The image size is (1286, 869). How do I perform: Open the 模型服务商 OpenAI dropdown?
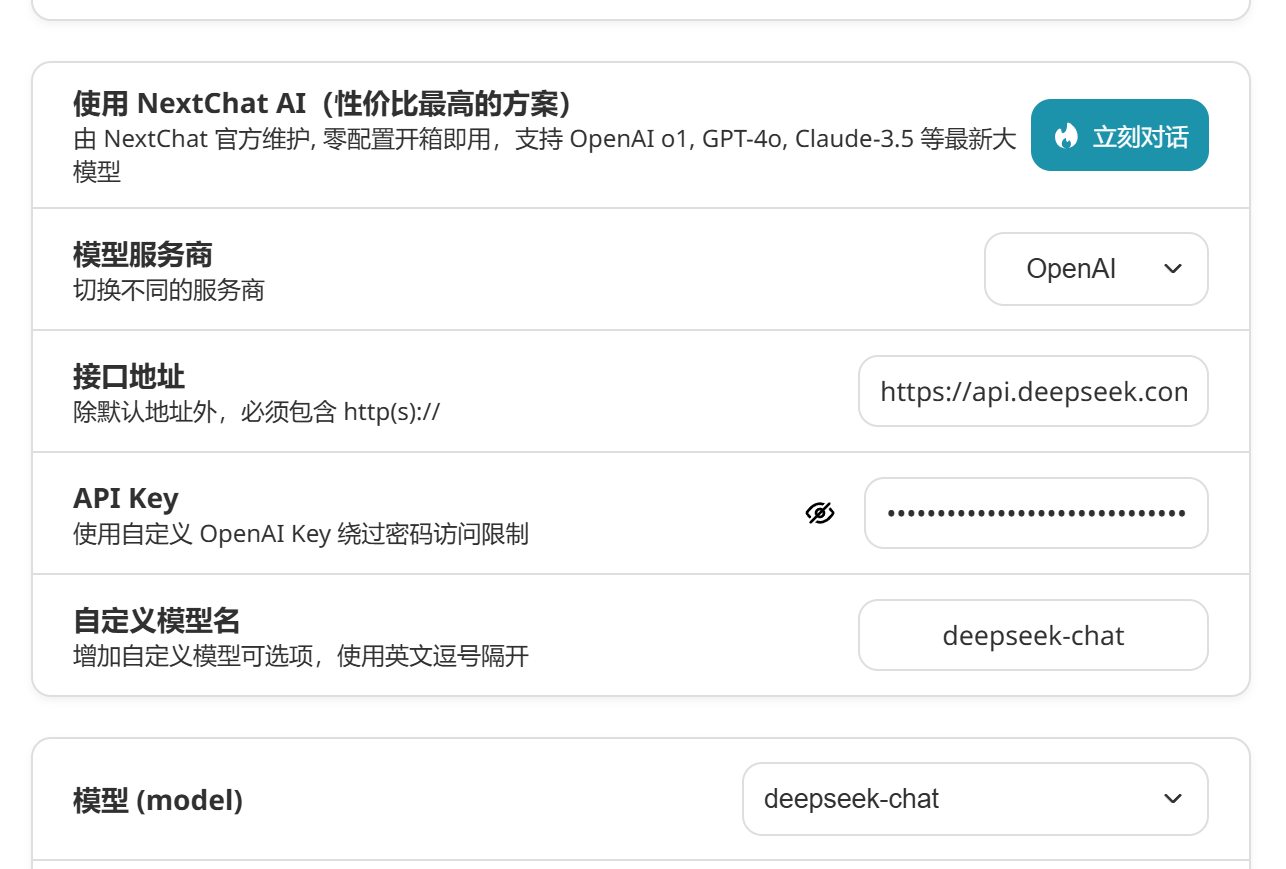click(1096, 269)
